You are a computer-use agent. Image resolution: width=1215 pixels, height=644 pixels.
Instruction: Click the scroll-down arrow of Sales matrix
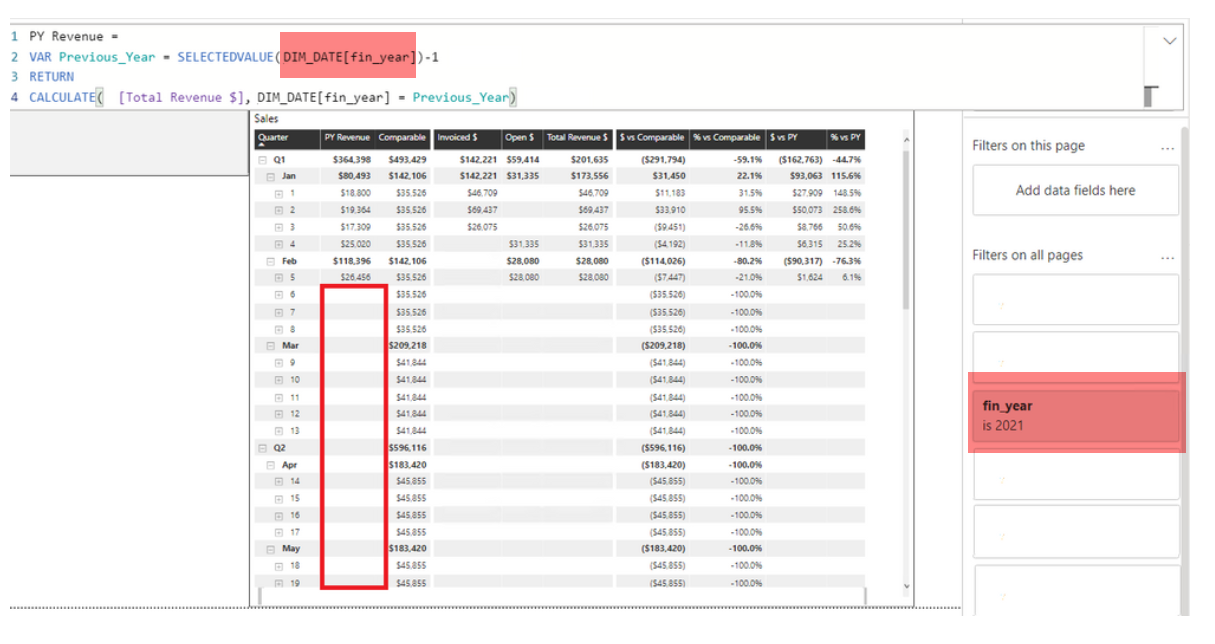(906, 586)
